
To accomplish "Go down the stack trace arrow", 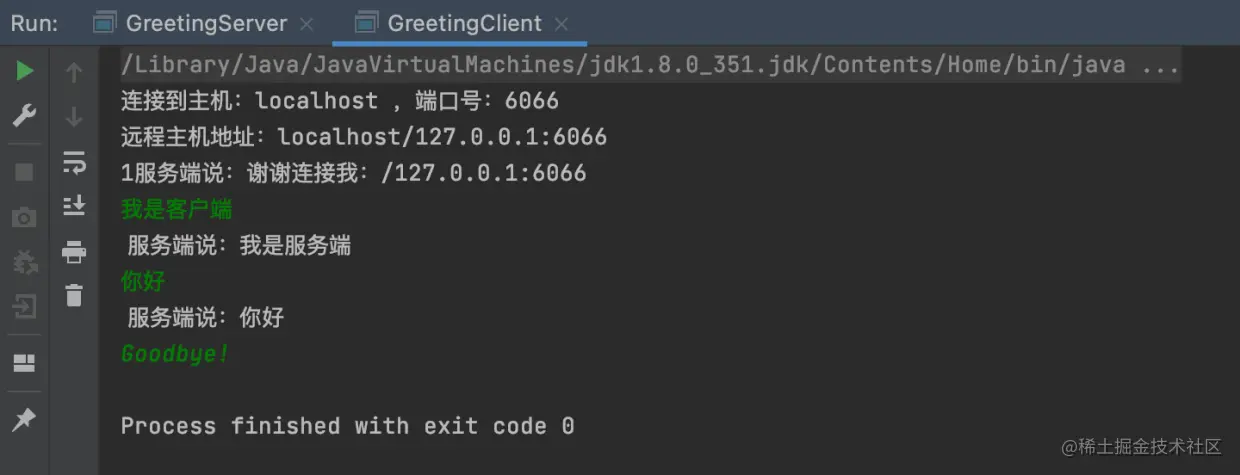I will coord(74,117).
